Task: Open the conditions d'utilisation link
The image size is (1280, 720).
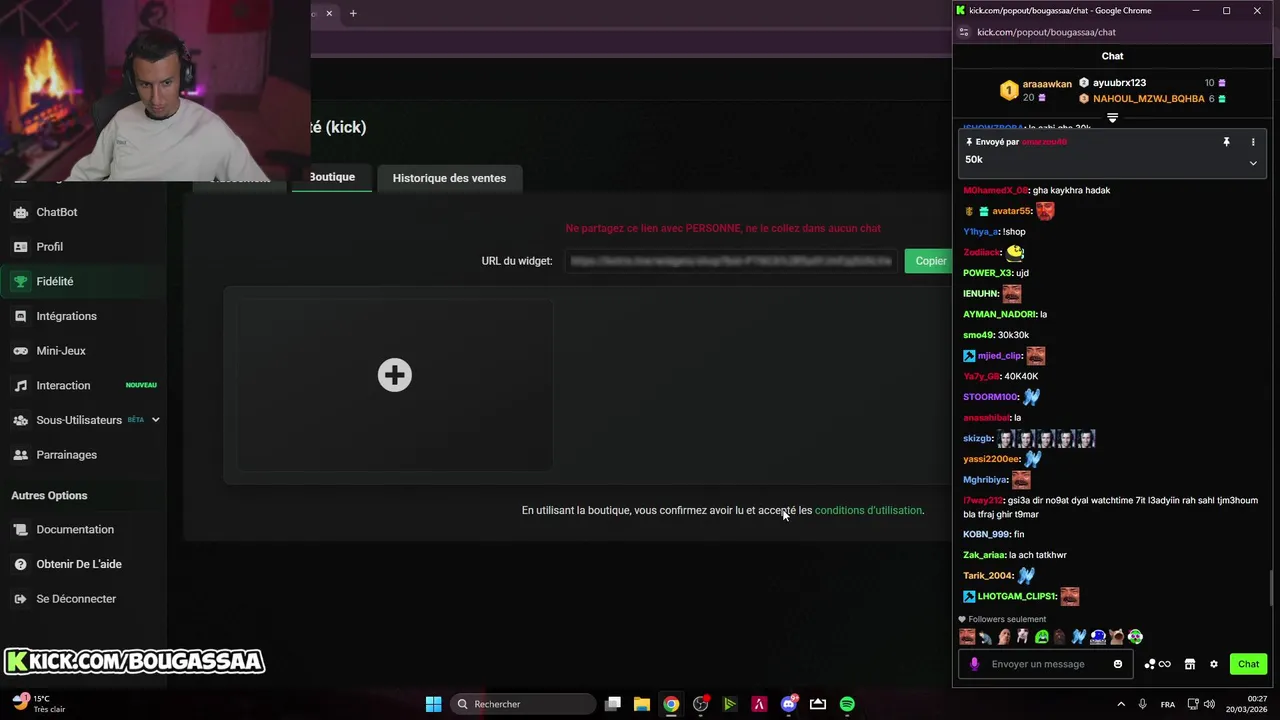Action: [x=868, y=510]
